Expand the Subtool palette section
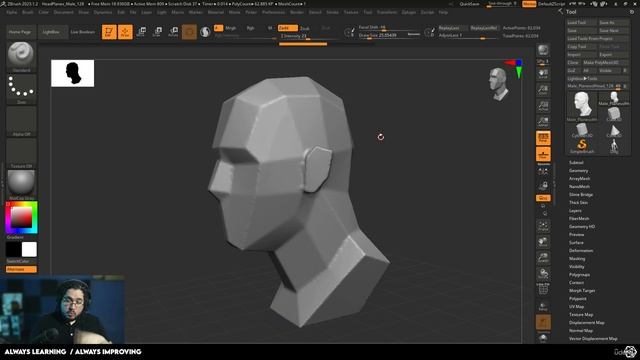Image resolution: width=640 pixels, height=360 pixels. (x=576, y=162)
